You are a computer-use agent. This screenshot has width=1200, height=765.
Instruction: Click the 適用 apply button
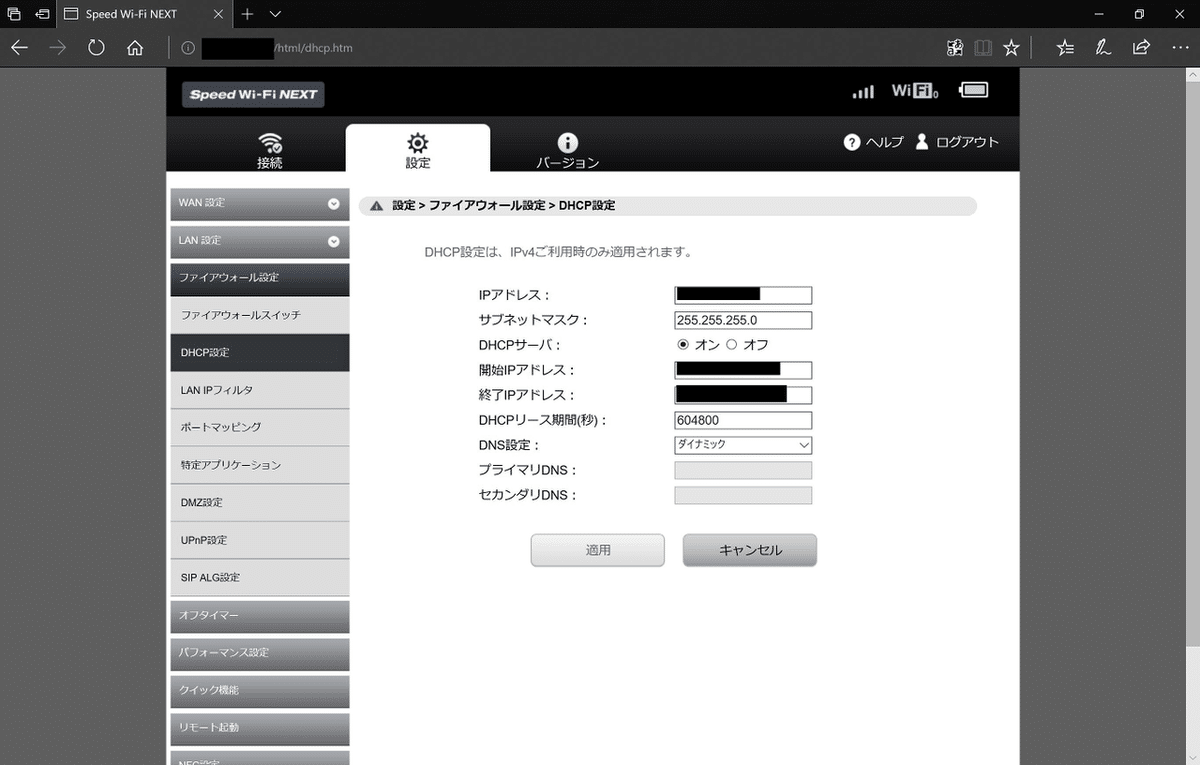598,550
